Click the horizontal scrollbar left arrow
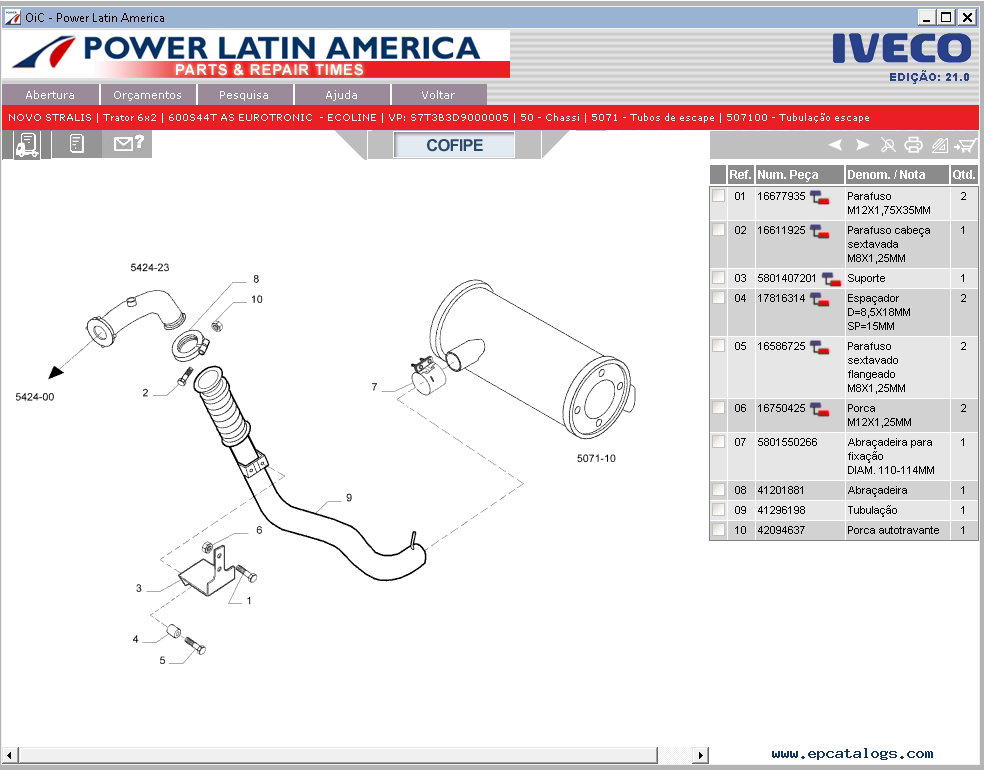This screenshot has height=770, width=984. [x=9, y=754]
